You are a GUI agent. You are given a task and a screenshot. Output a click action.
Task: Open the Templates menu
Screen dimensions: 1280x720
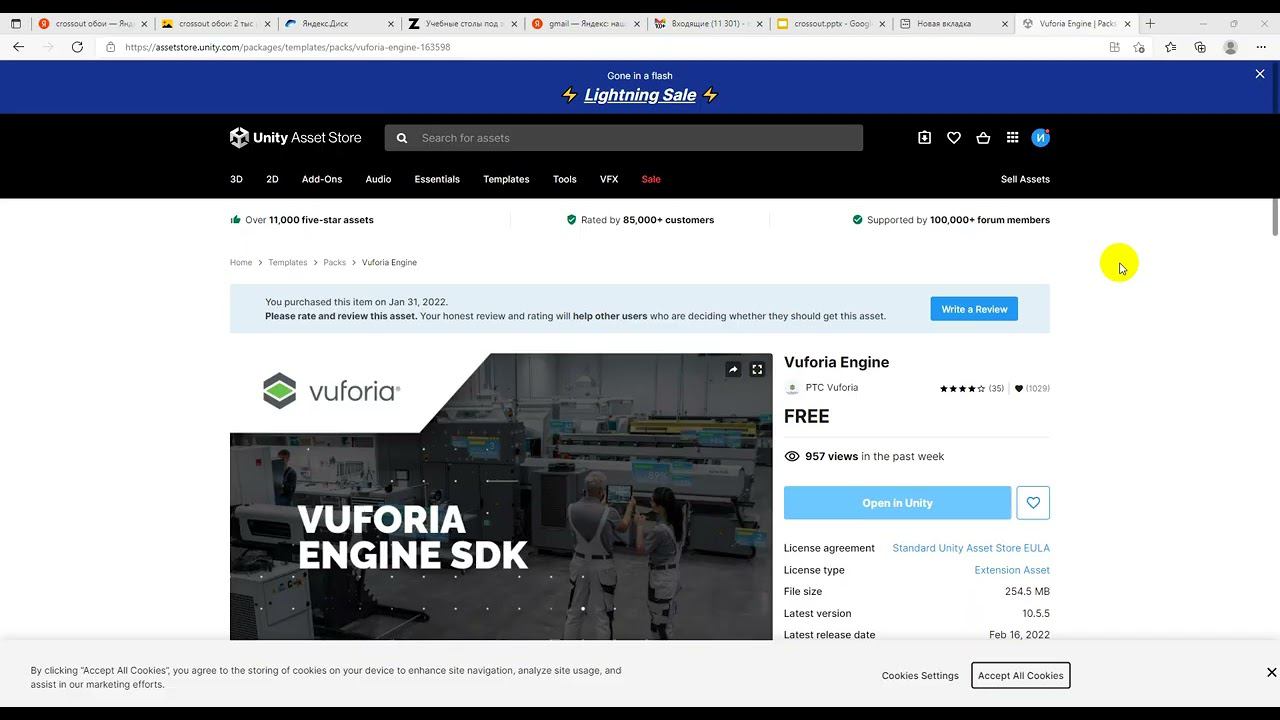click(x=506, y=179)
